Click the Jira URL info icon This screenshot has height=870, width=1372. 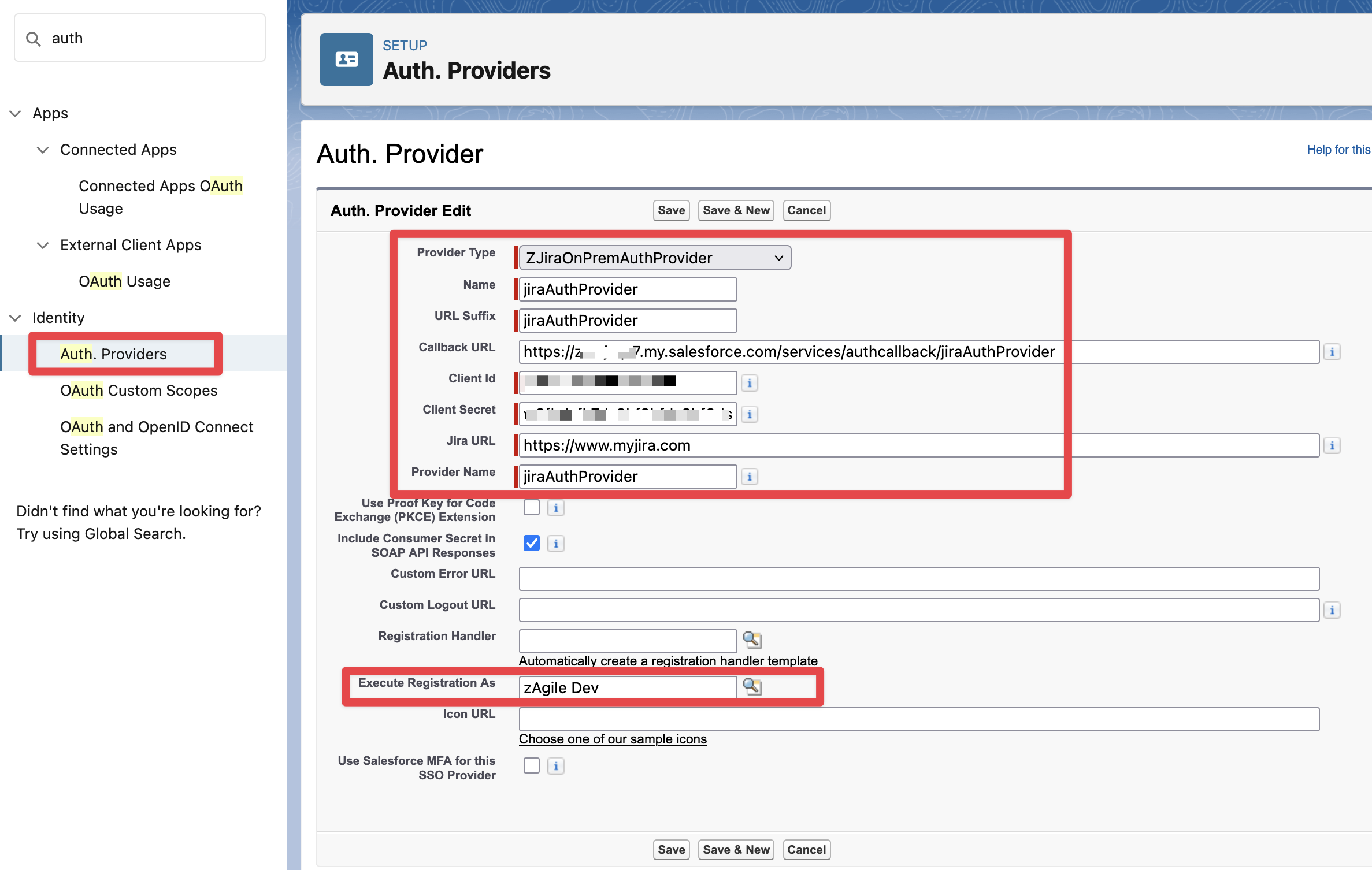tap(1332, 445)
